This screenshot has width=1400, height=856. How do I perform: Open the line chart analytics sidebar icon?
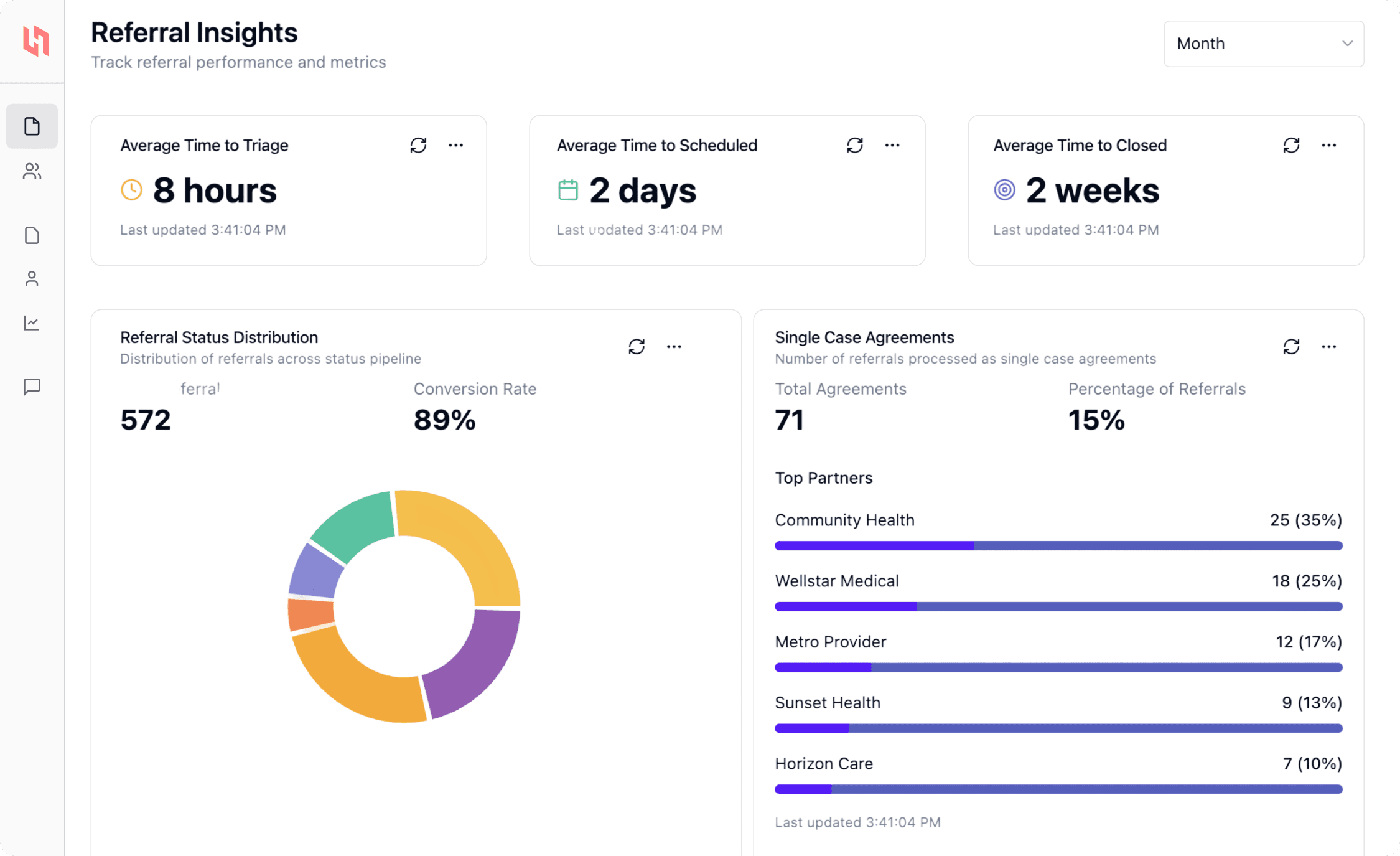[x=32, y=323]
